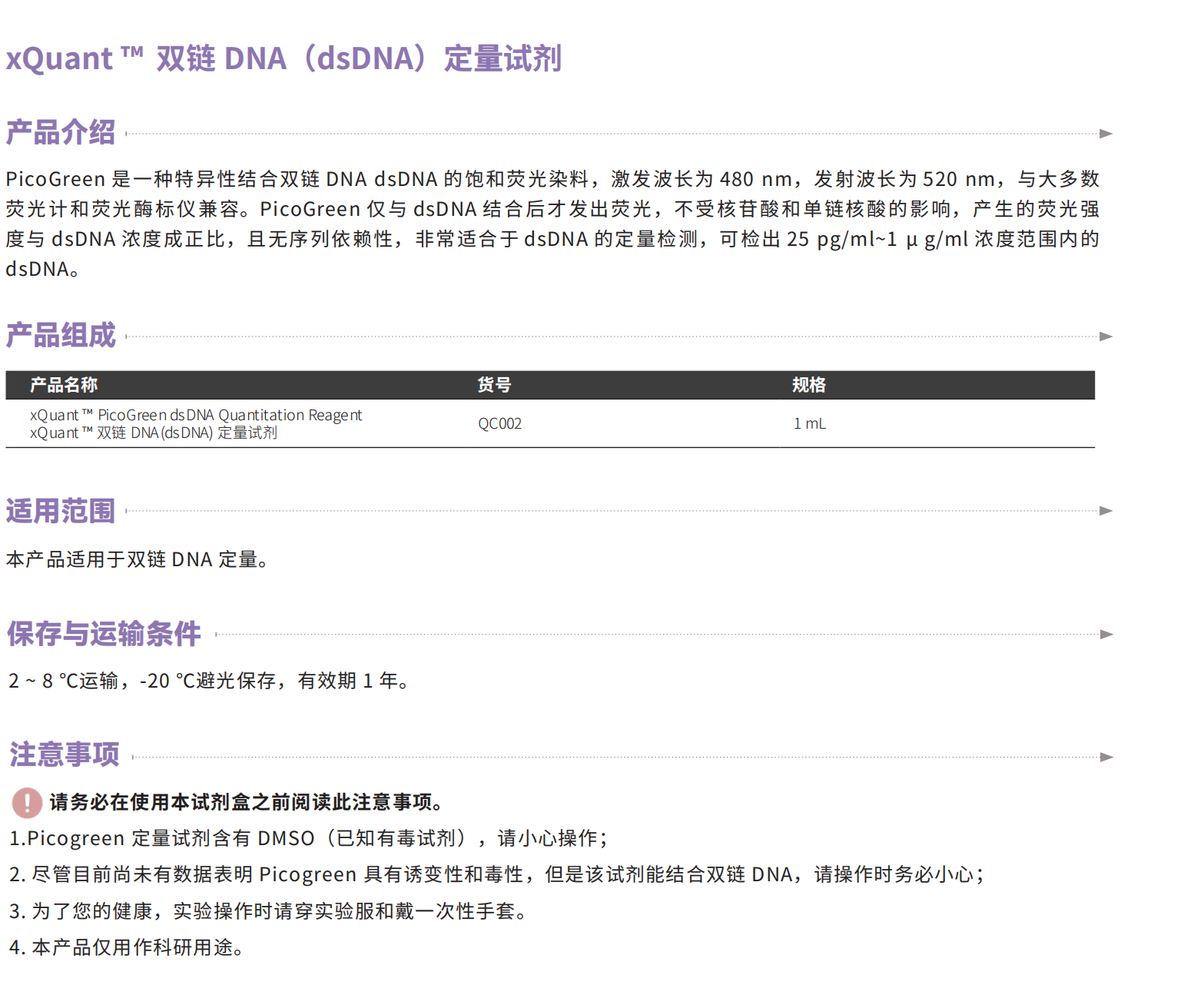Click note 3 about lab coat and gloves

[267, 911]
